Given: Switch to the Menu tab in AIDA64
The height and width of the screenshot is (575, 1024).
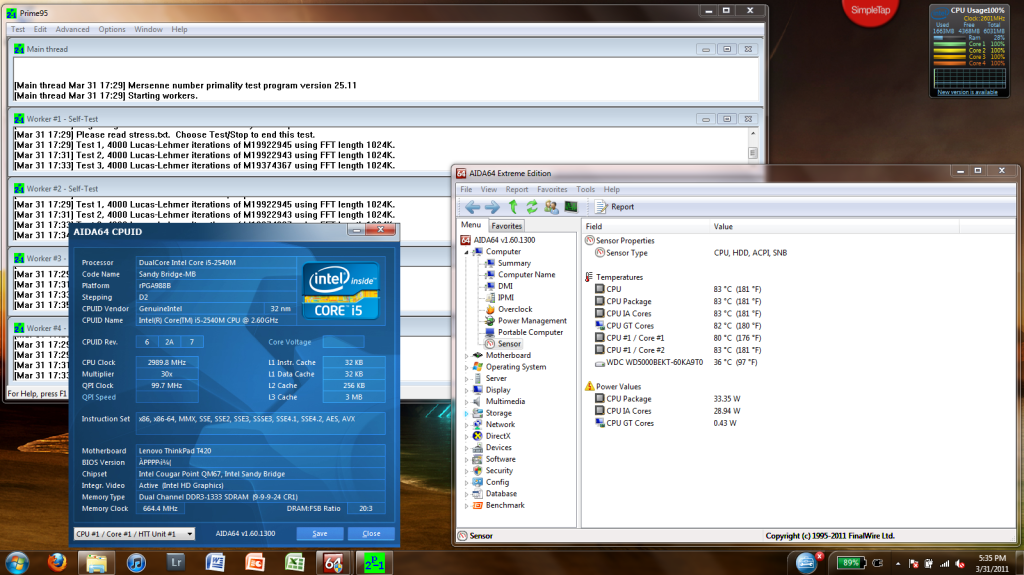Looking at the screenshot, I should coord(471,225).
